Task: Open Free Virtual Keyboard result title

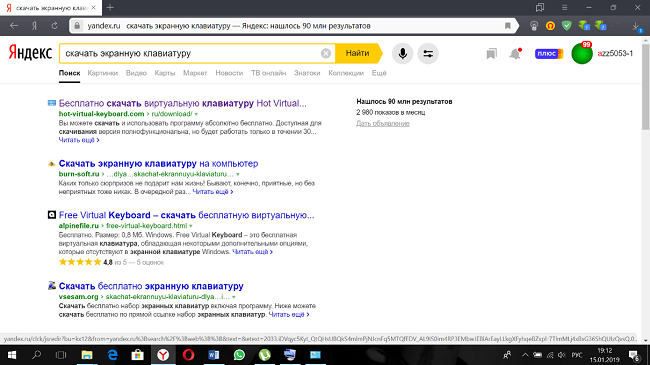Action: (187, 215)
